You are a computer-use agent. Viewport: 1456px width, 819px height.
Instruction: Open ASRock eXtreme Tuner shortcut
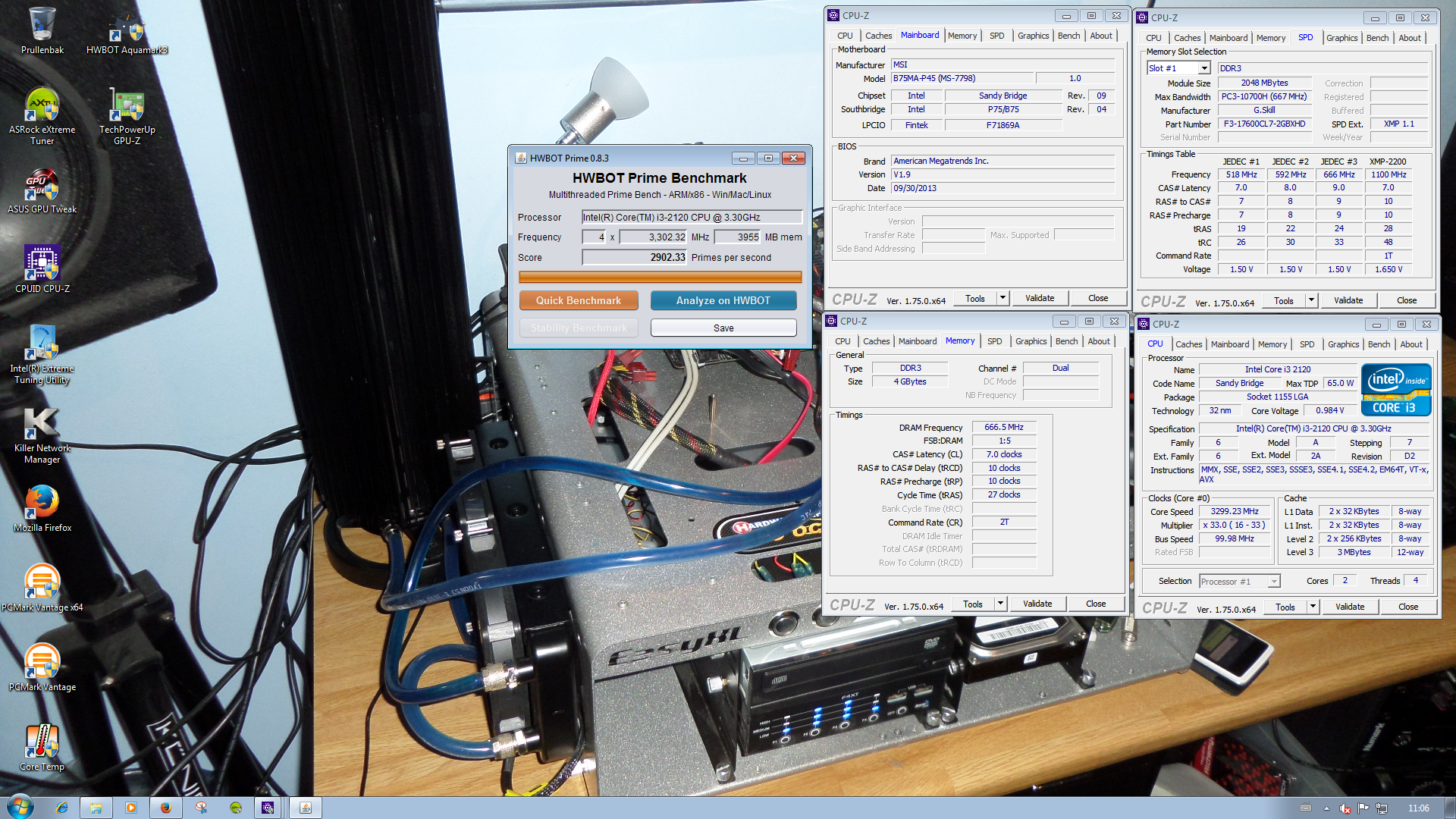42,115
